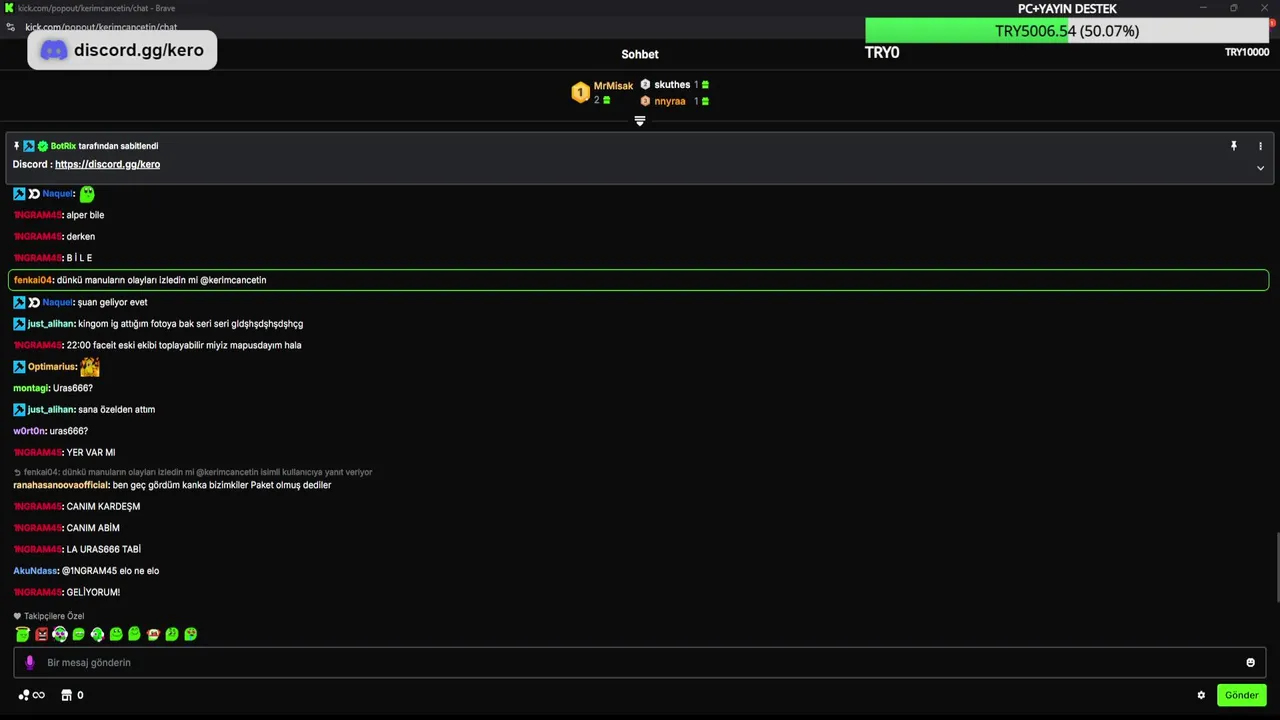The image size is (1280, 720).
Task: Click the rank badge beside nnyraa
Action: coord(645,101)
